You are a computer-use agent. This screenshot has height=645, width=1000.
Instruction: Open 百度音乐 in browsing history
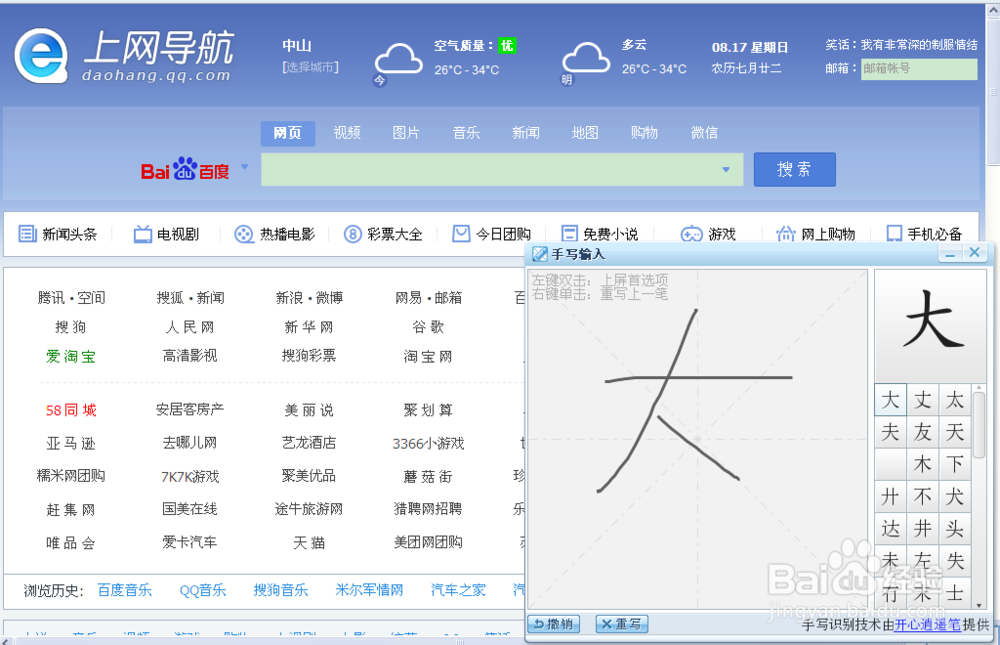124,590
